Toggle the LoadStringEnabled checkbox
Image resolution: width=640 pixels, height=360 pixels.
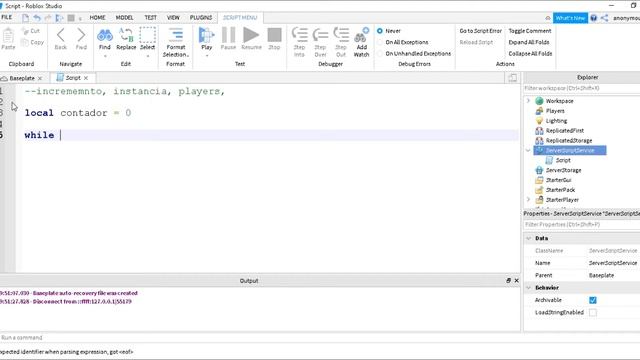tap(593, 313)
